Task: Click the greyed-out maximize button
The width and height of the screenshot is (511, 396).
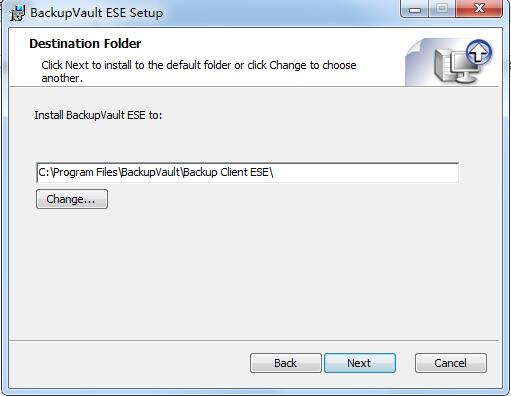Action: pyautogui.click(x=442, y=9)
